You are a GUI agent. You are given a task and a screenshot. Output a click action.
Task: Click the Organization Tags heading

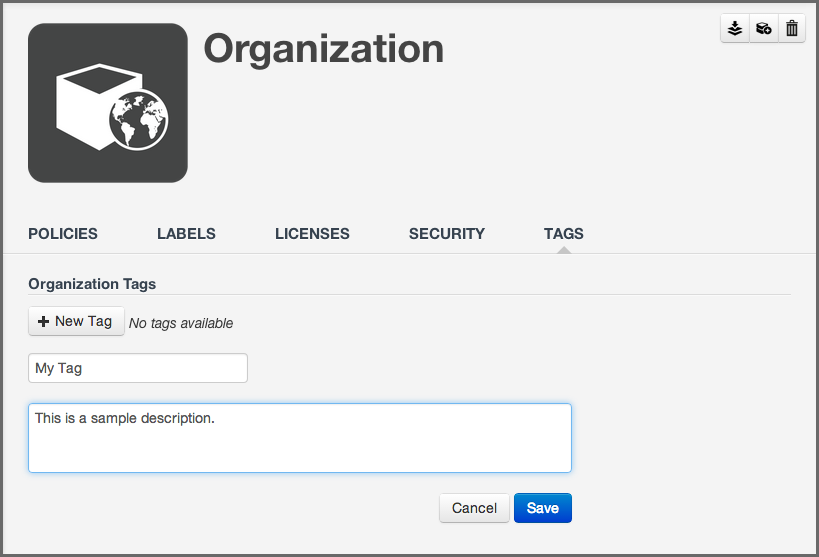pos(92,284)
